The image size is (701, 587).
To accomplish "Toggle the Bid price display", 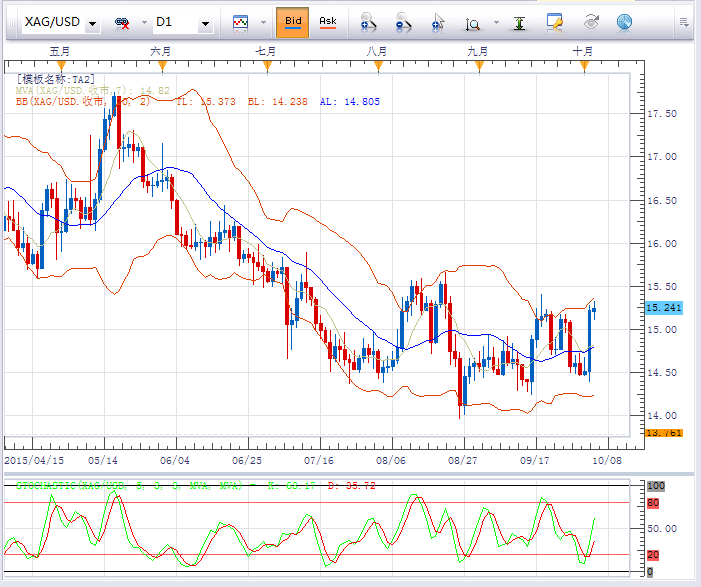I will tap(292, 21).
